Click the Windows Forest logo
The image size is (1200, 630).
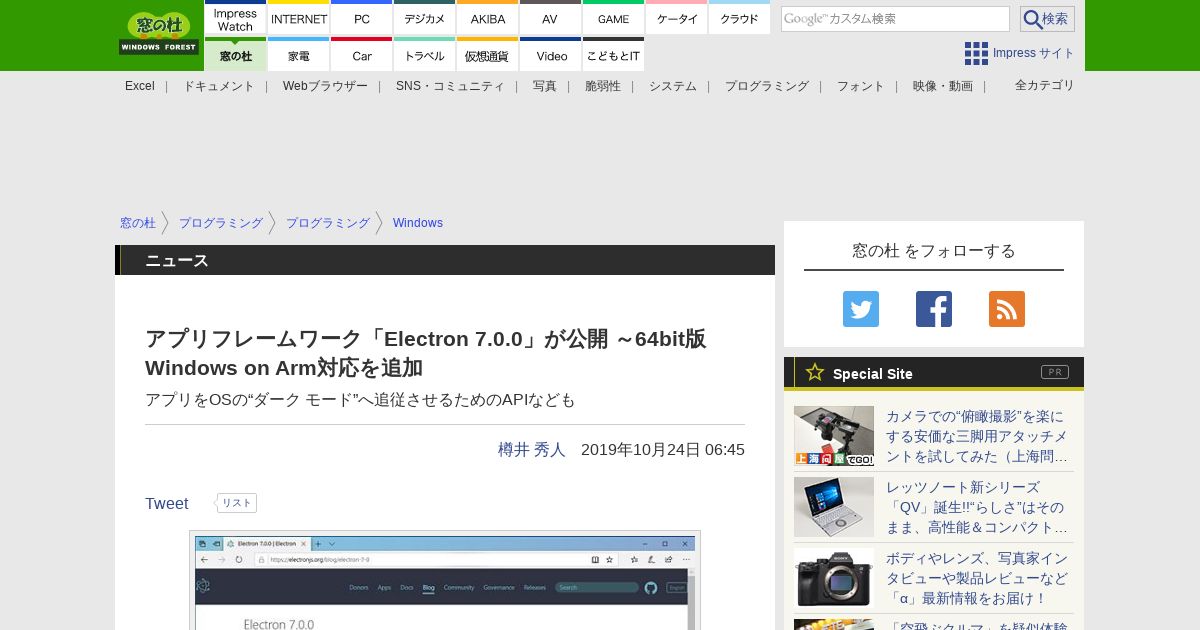[159, 34]
